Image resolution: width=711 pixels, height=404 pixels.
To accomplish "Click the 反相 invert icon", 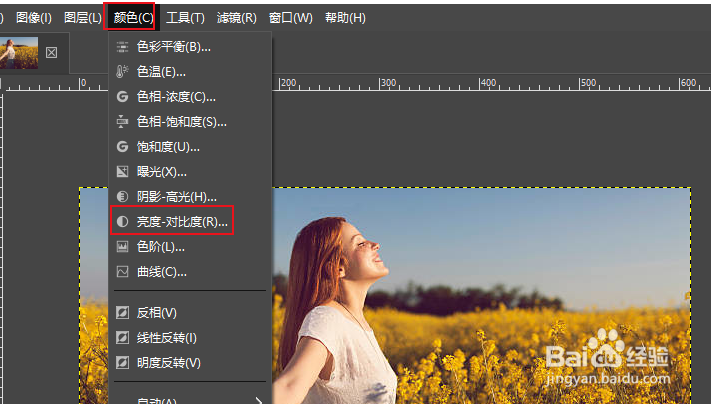I will [122, 312].
